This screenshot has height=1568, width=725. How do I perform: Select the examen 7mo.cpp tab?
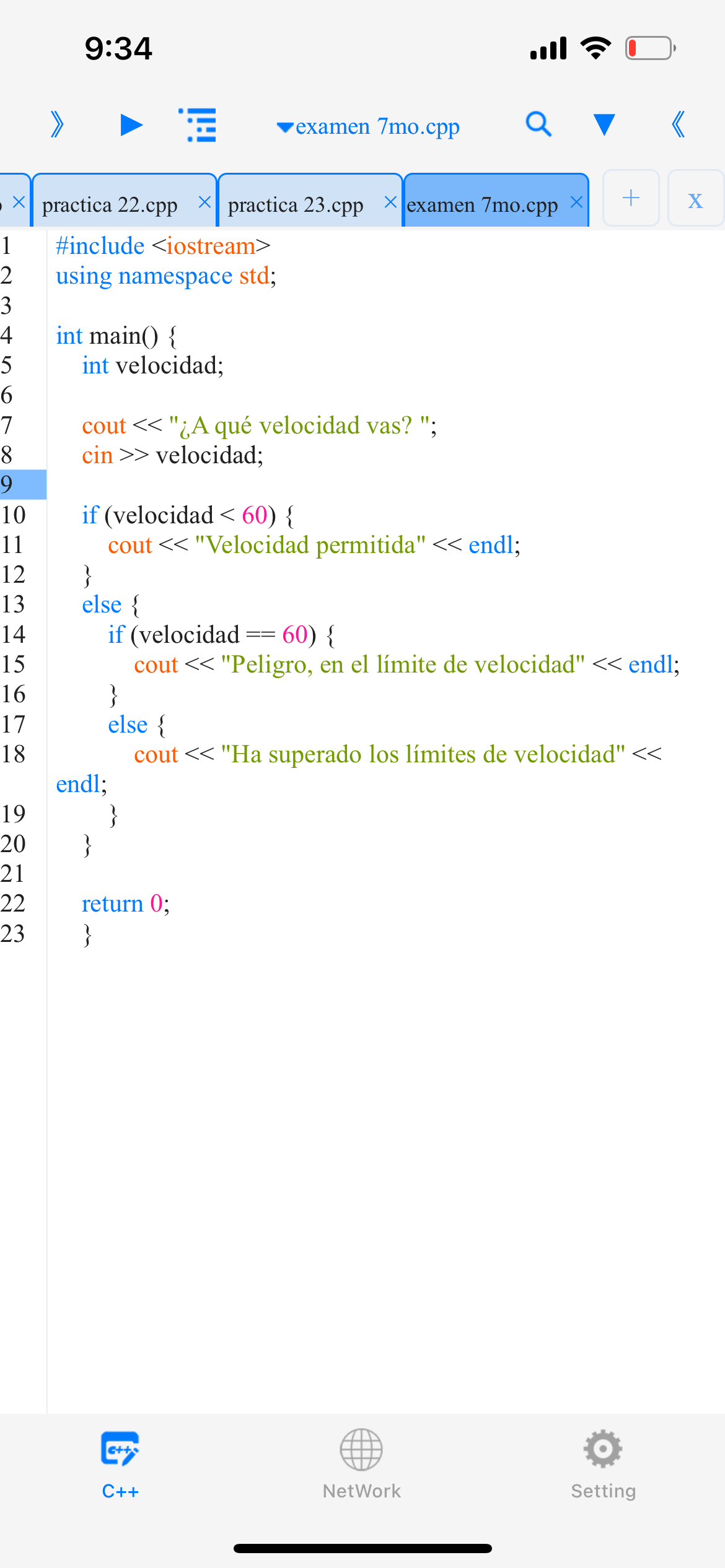(482, 204)
